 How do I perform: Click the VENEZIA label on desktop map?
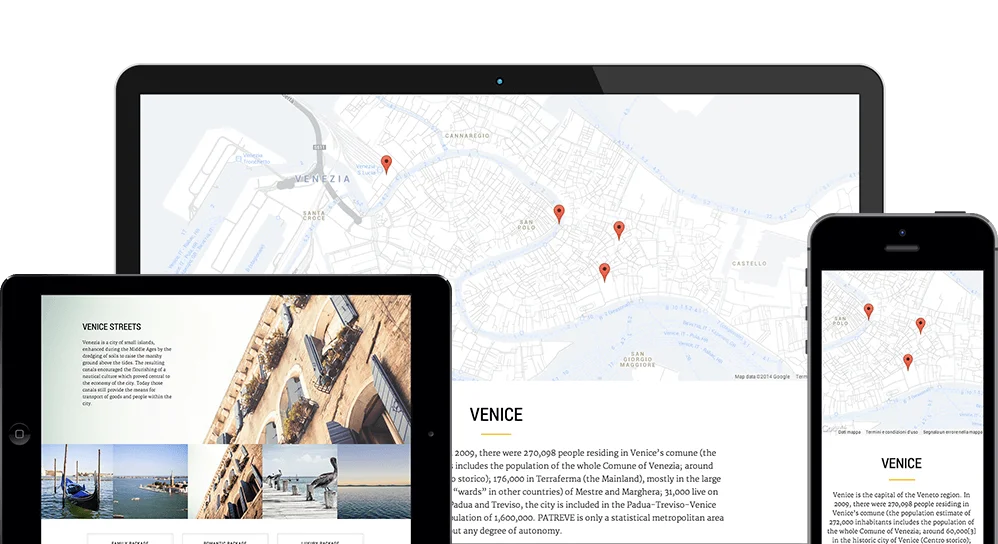(323, 179)
